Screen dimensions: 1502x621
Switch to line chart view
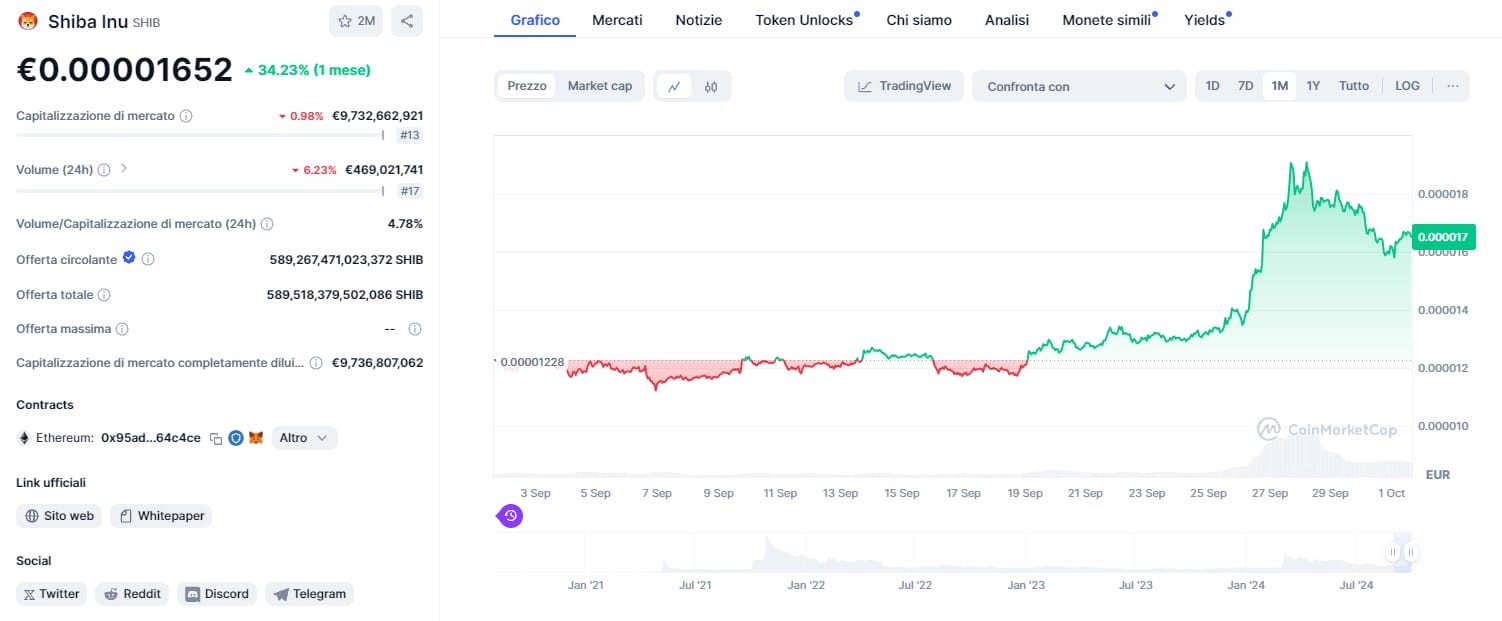click(674, 86)
